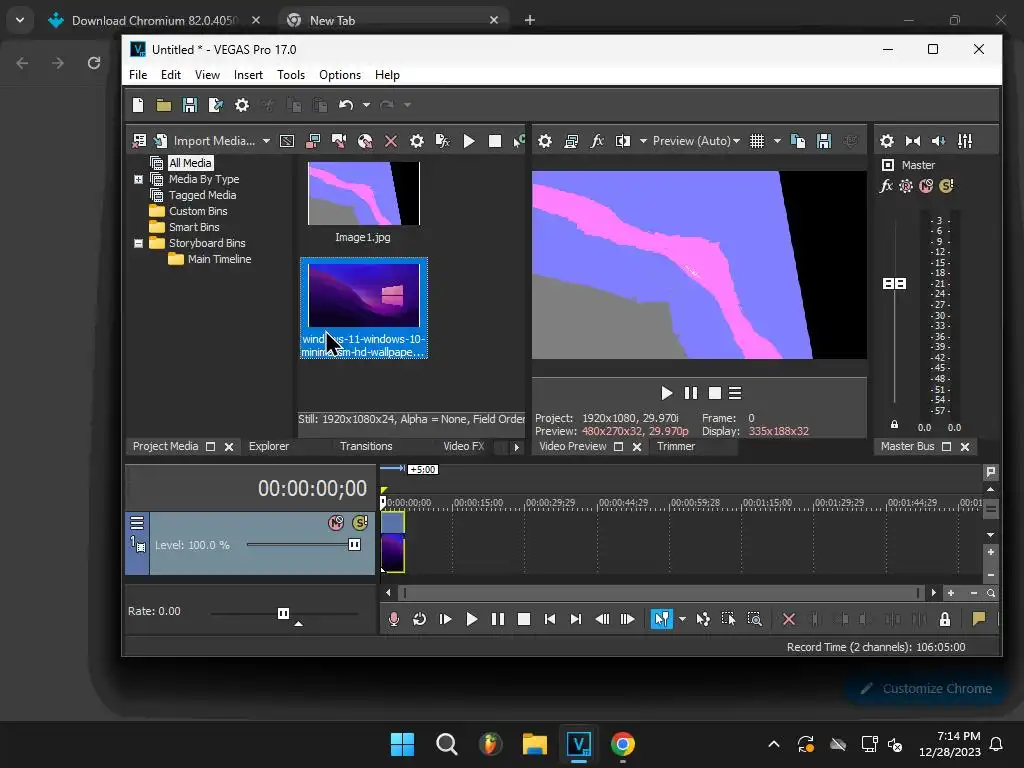Image resolution: width=1024 pixels, height=768 pixels.
Task: Click the Preview on External Monitor icon
Action: [571, 141]
